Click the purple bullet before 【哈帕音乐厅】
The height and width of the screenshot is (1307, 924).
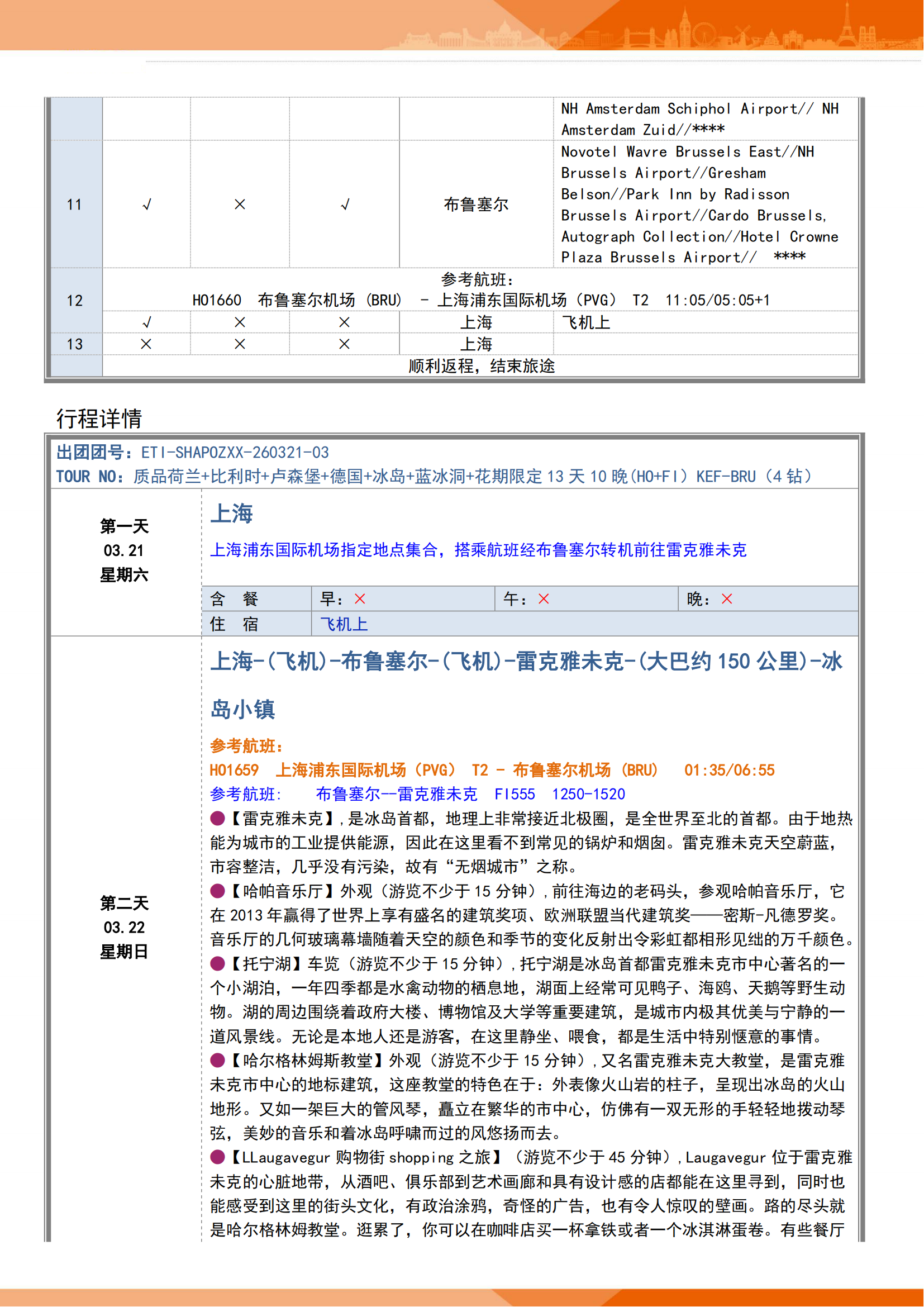pyautogui.click(x=217, y=891)
